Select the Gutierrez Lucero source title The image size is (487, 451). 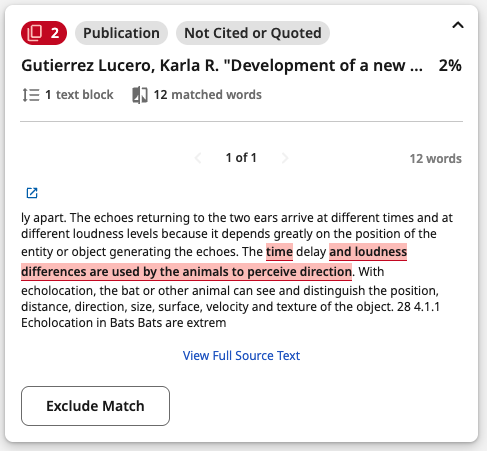tap(222, 65)
